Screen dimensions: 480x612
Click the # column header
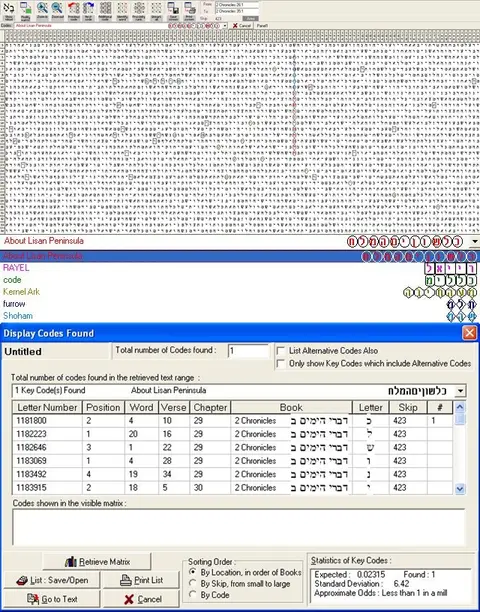(440, 407)
